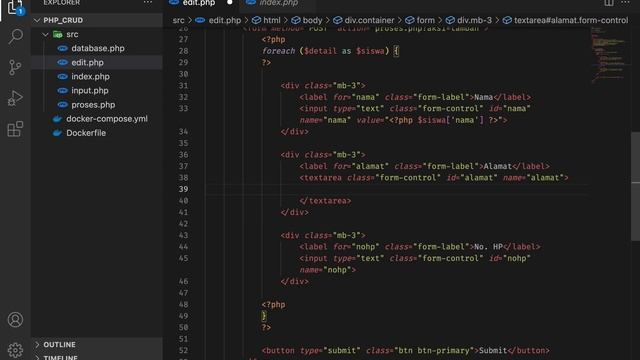Open the Extensions view icon
Viewport: 640px width, 360px height.
(x=15, y=129)
